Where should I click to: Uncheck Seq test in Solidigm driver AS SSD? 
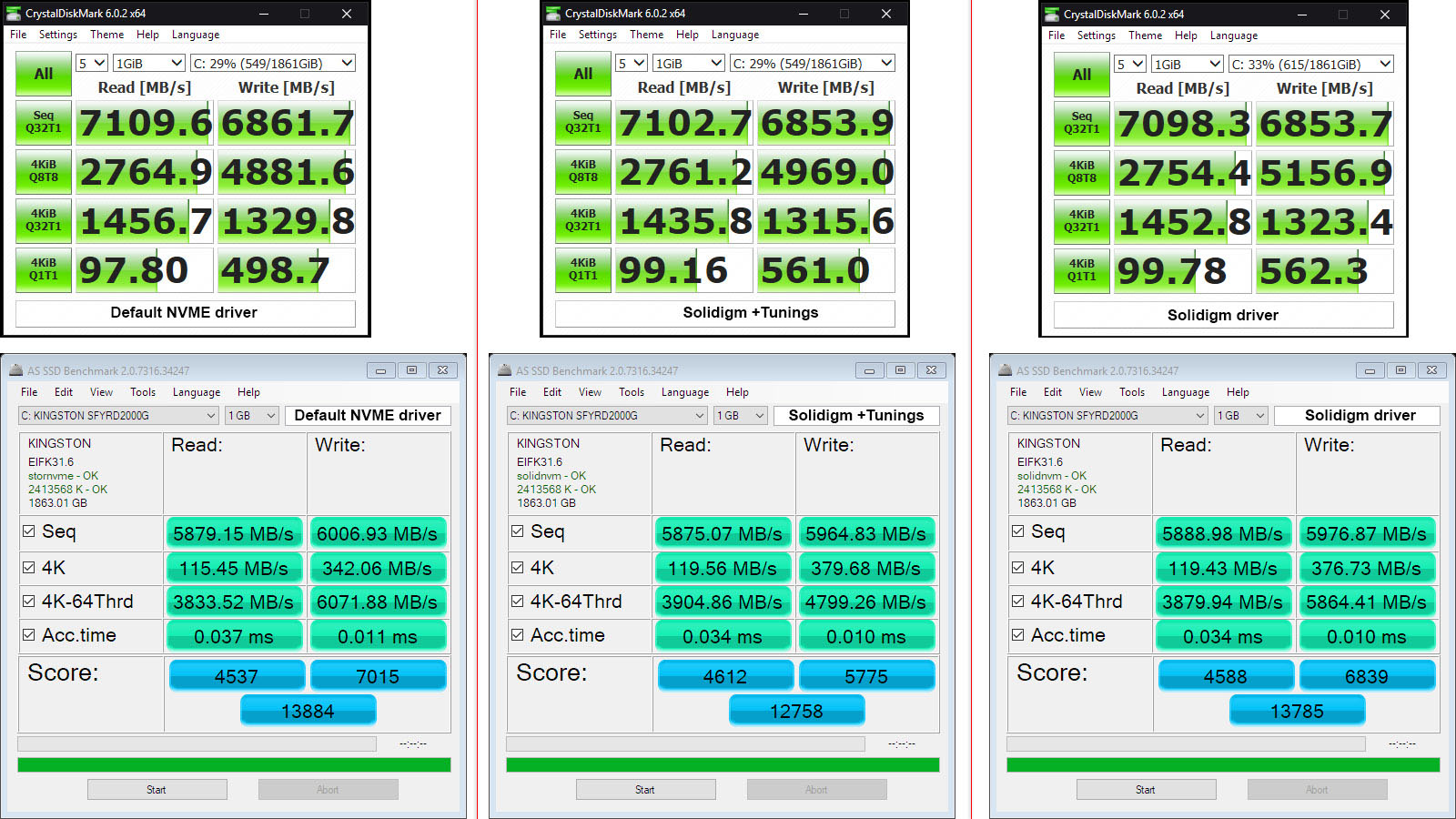point(1018,531)
